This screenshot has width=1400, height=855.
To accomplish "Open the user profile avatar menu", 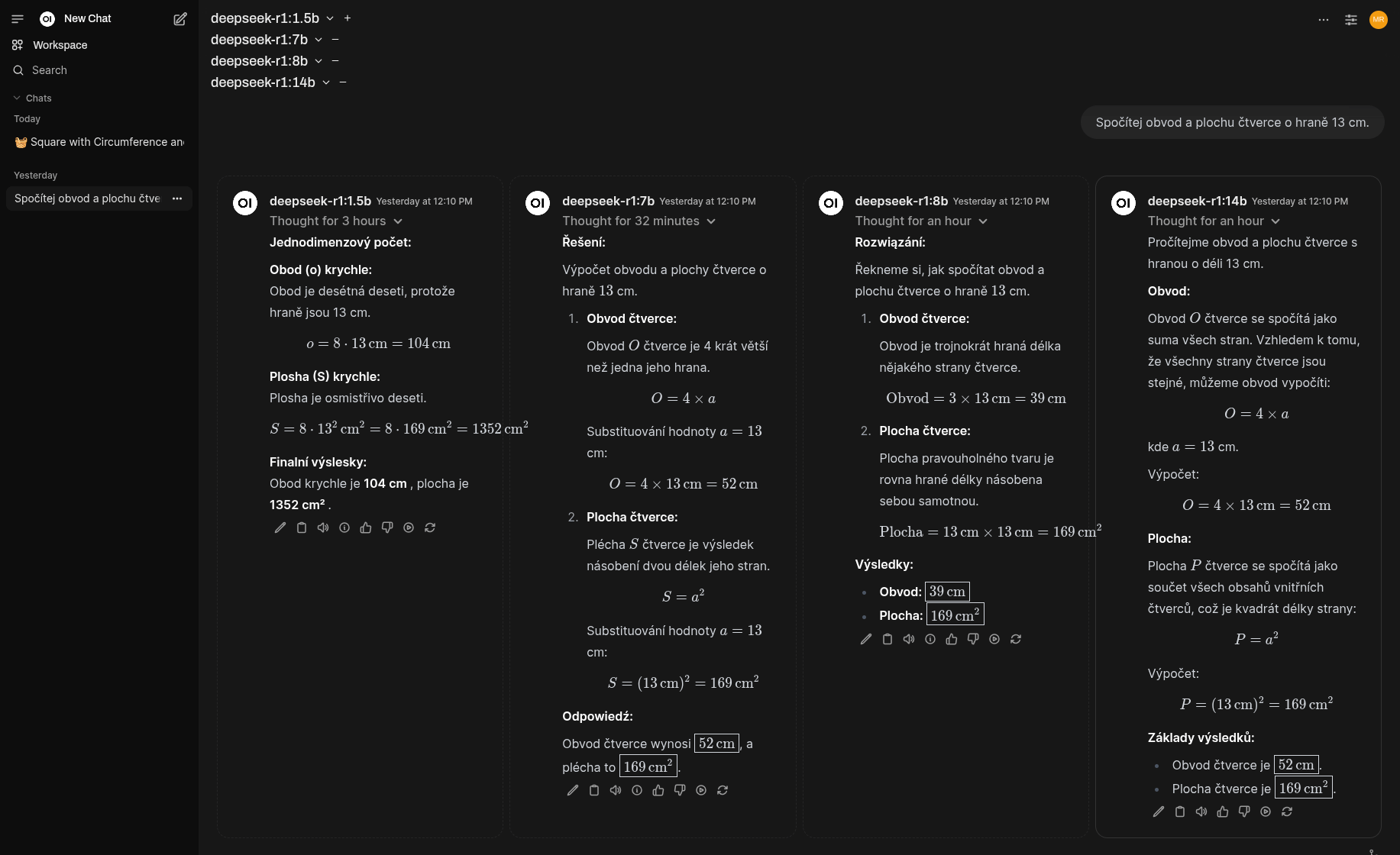I will click(x=1379, y=20).
